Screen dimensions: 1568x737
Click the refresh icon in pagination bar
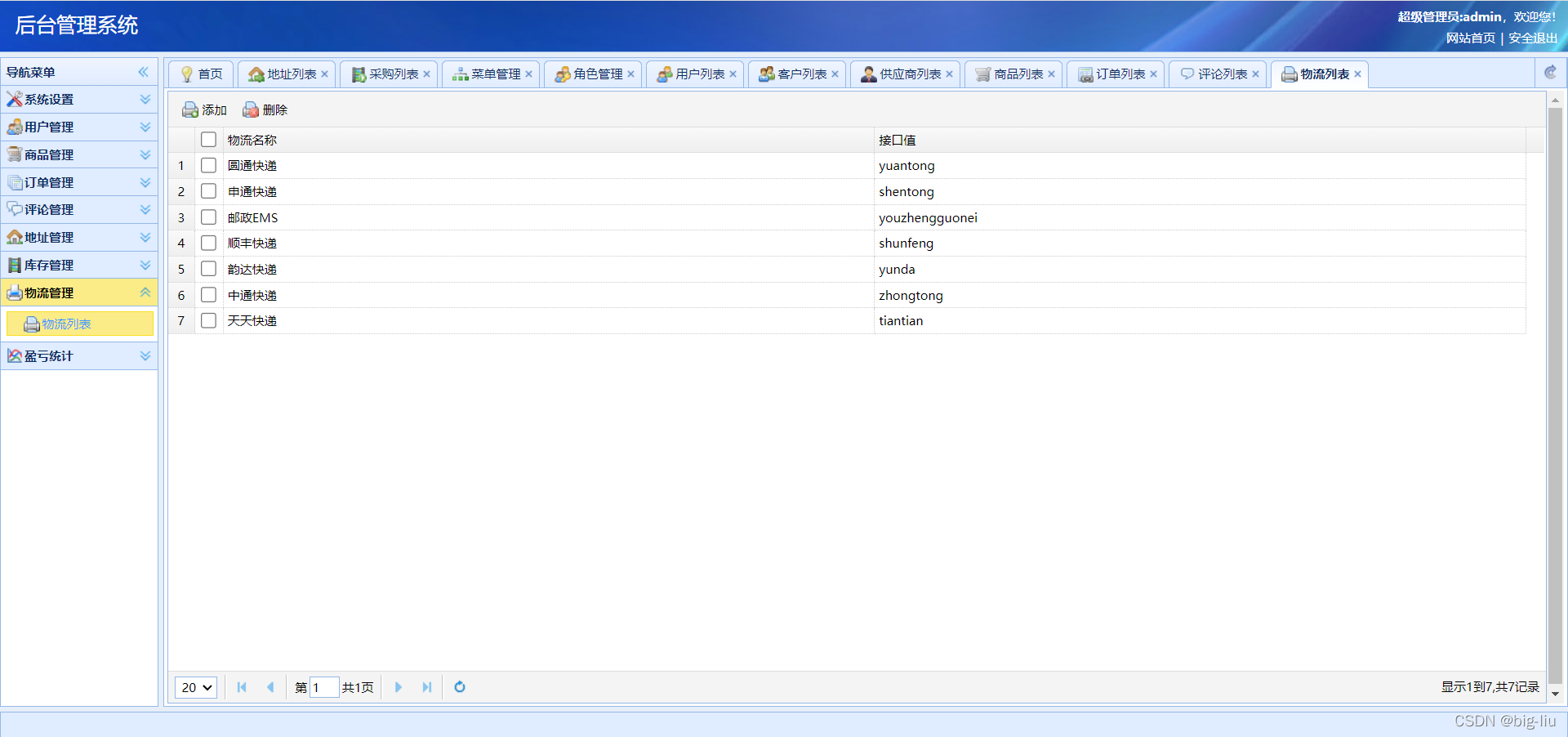pyautogui.click(x=460, y=687)
